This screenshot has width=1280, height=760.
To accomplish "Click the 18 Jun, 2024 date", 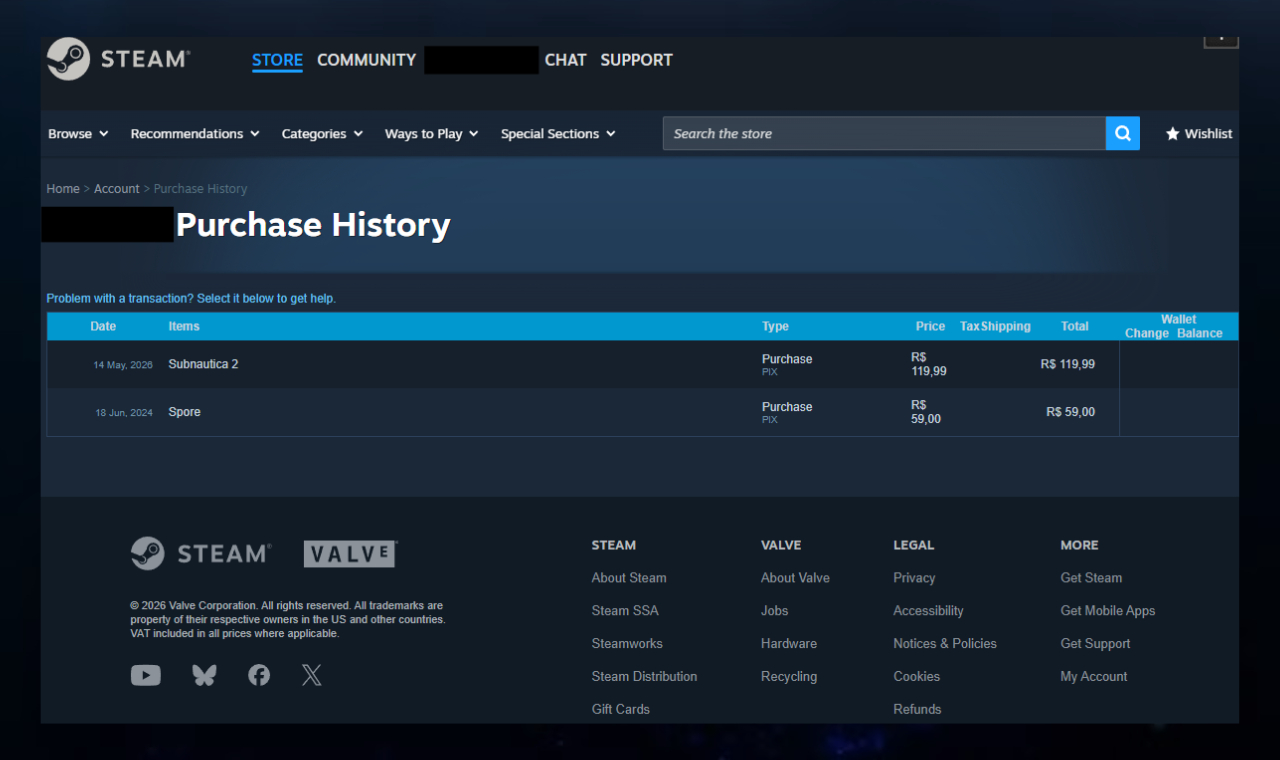I will [x=124, y=413].
